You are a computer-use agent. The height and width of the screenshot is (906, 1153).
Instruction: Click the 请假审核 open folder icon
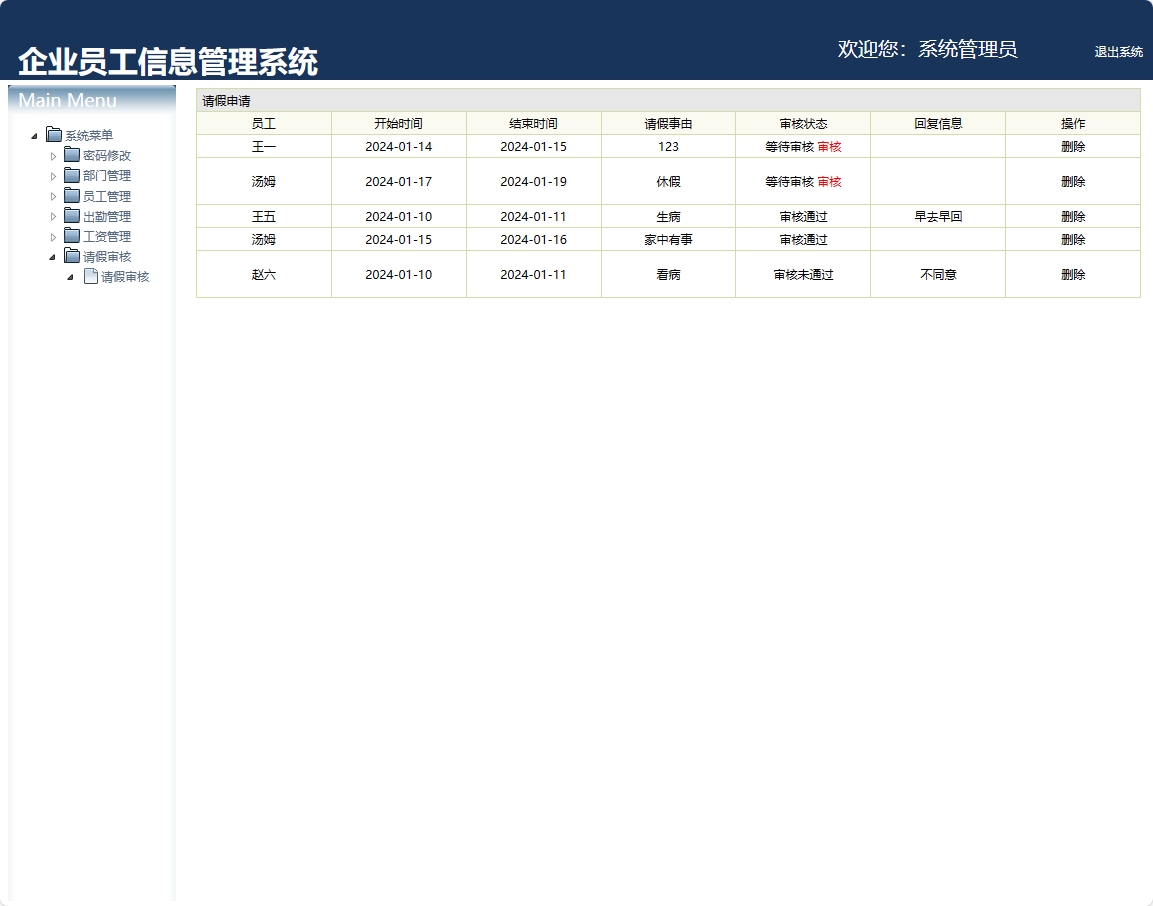pyautogui.click(x=72, y=256)
